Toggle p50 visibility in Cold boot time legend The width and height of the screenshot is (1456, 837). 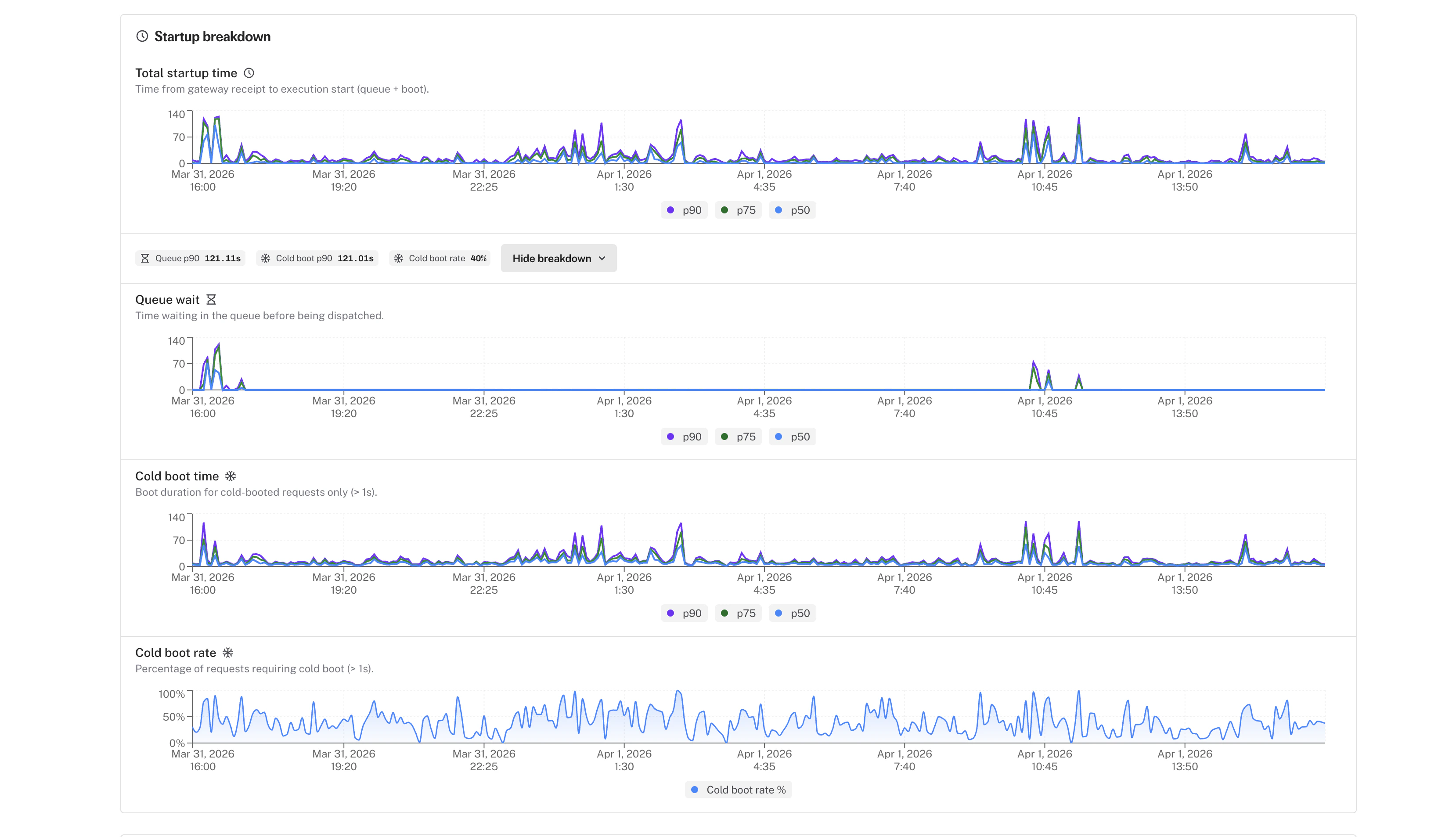pyautogui.click(x=792, y=613)
